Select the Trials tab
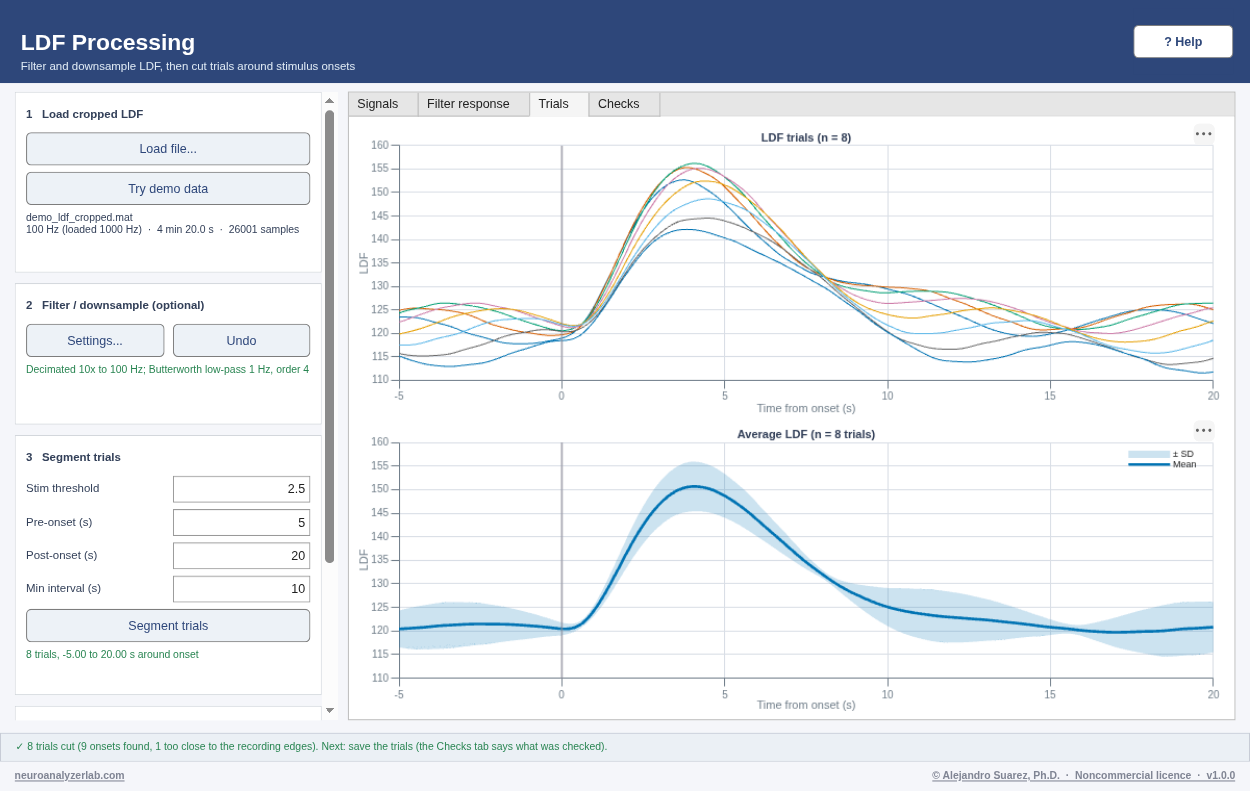This screenshot has width=1250, height=791. coord(559,104)
